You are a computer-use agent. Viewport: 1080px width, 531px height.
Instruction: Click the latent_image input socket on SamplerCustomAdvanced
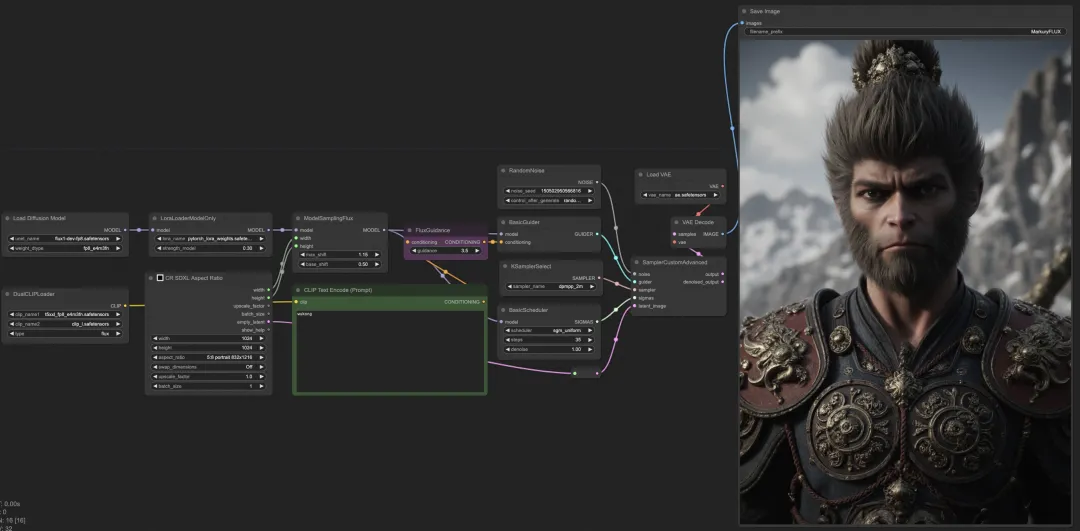634,306
